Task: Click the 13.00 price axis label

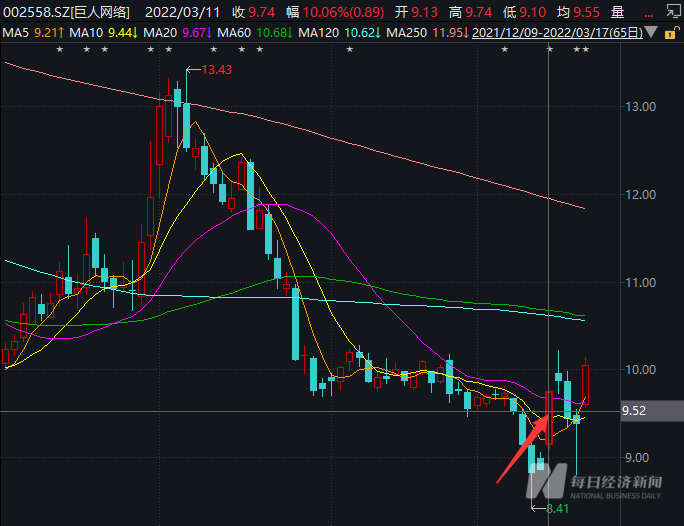Action: [x=640, y=107]
